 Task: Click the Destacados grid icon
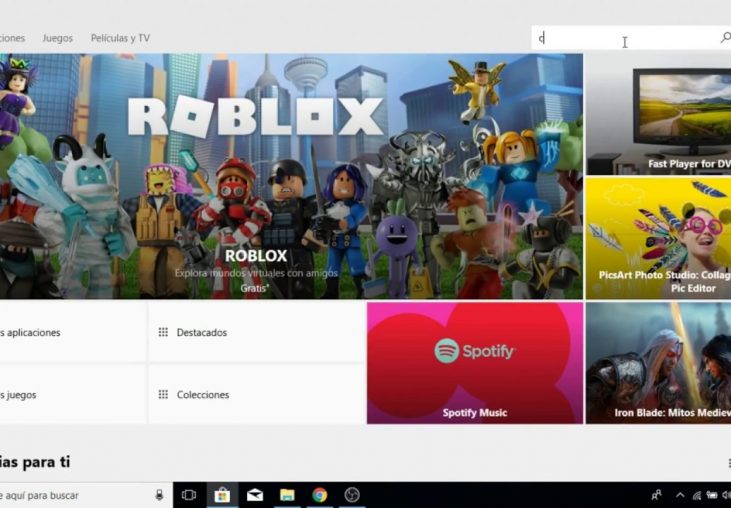click(x=163, y=332)
